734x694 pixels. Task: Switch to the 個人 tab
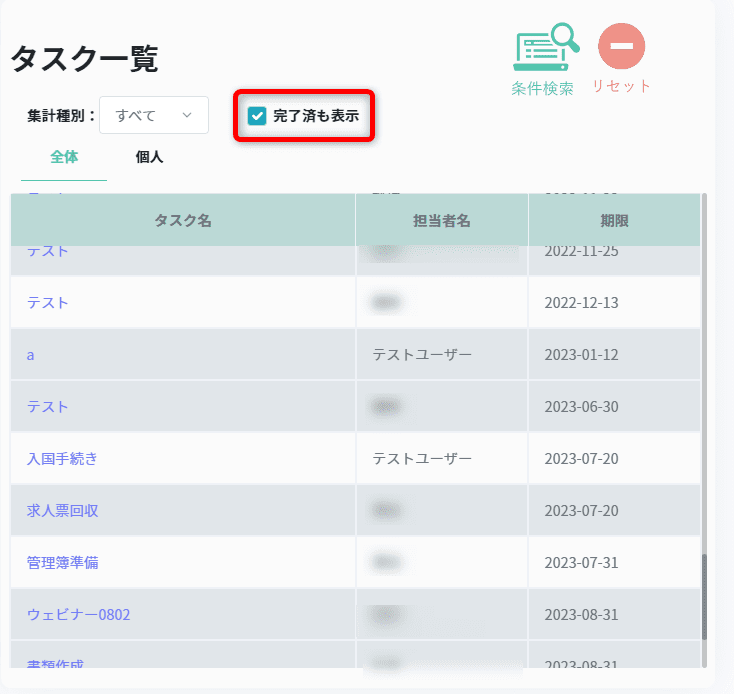[x=149, y=157]
